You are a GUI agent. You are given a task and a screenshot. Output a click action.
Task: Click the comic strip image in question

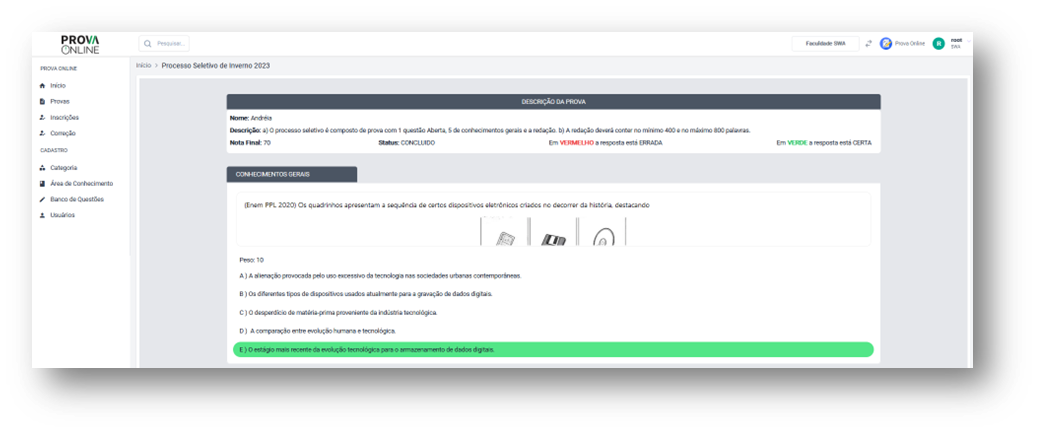point(553,231)
